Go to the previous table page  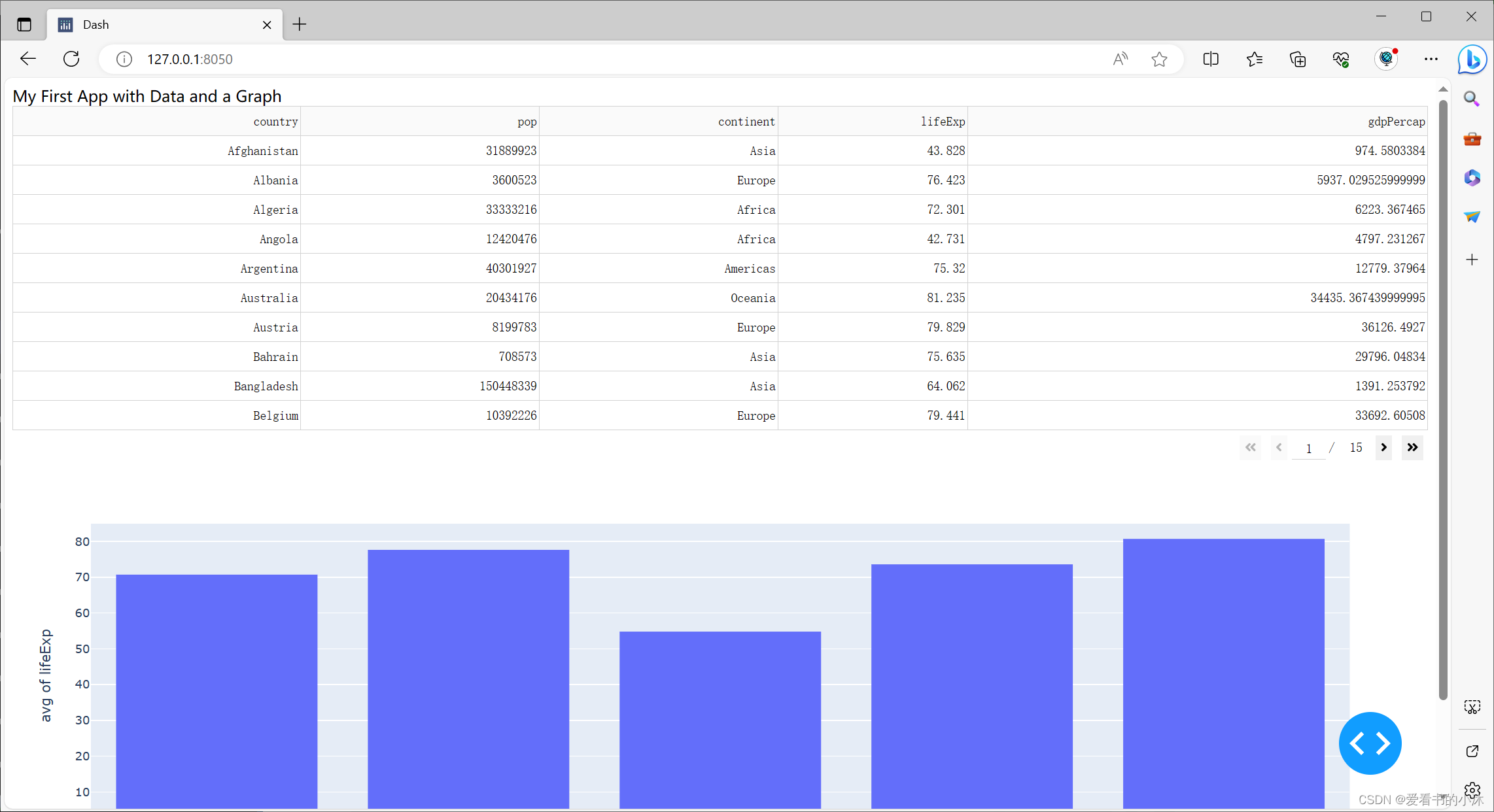pos(1279,448)
